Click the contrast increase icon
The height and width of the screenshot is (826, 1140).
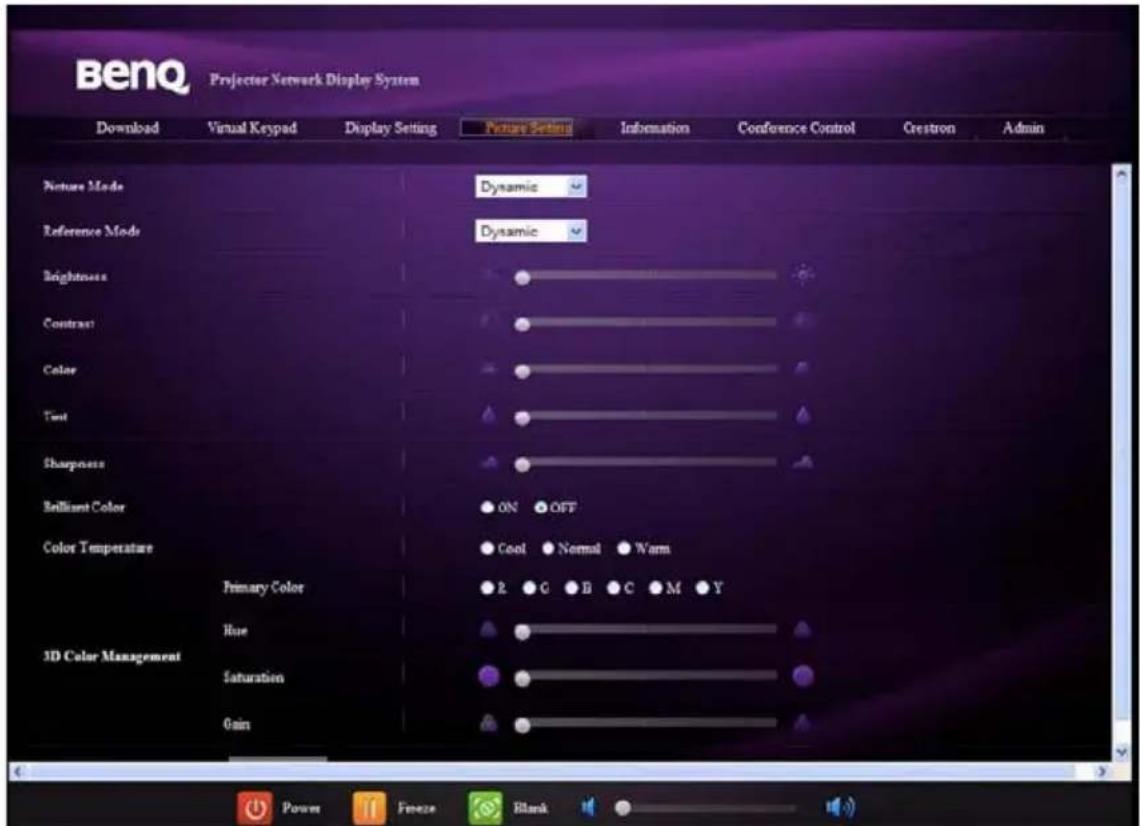tap(803, 321)
